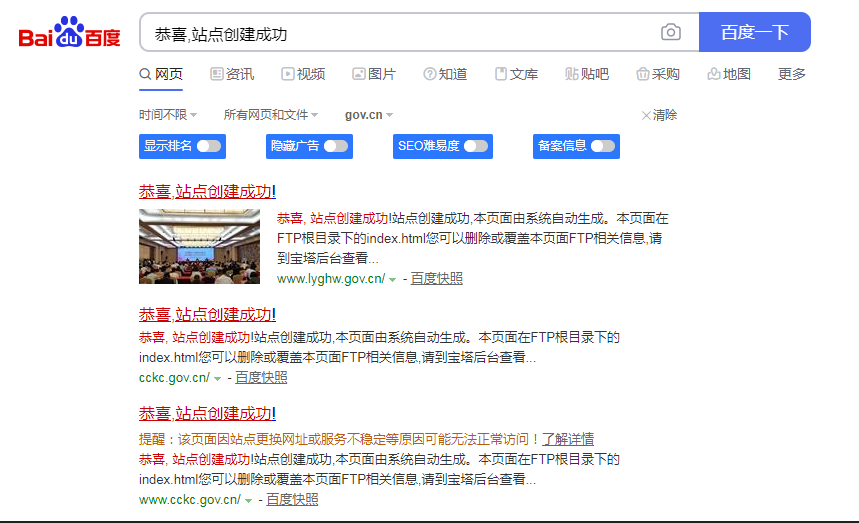Click the Baidu logo
Image resolution: width=859 pixels, height=523 pixels.
point(69,33)
